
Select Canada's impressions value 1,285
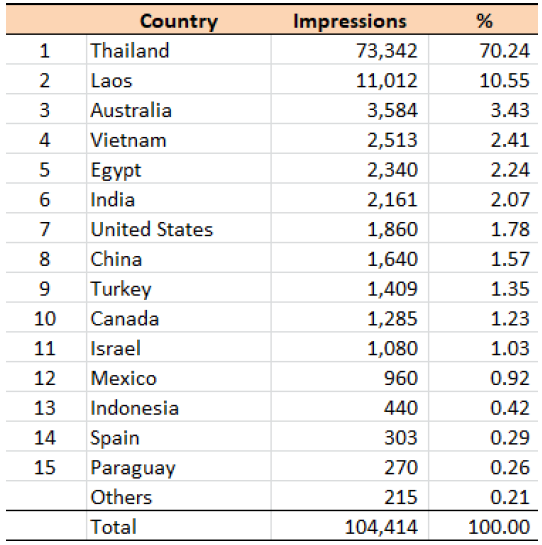click(392, 319)
